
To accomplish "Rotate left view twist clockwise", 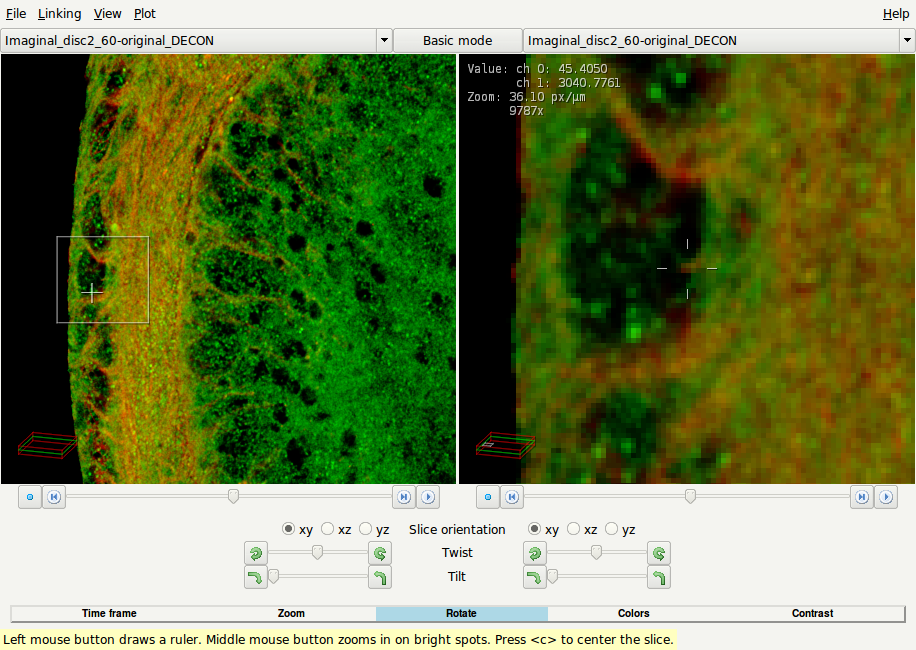I will point(380,553).
